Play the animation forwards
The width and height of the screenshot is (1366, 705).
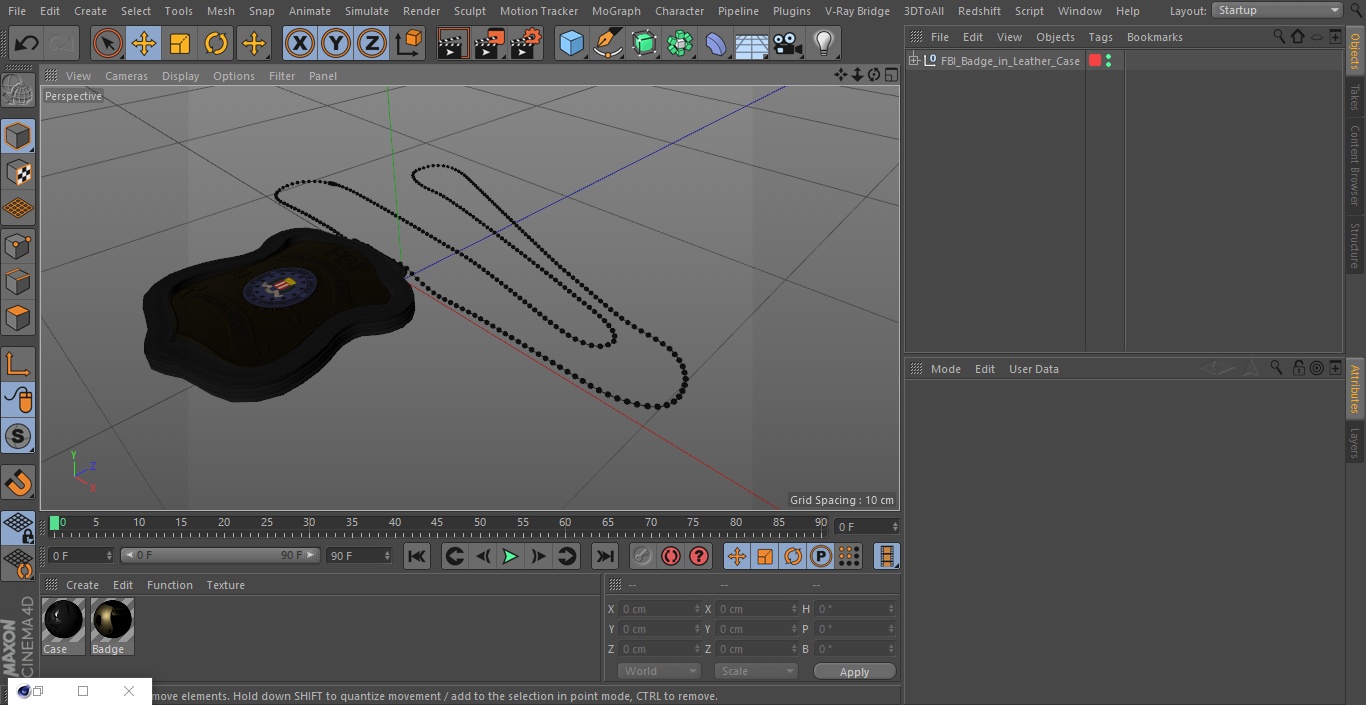pyautogui.click(x=510, y=556)
